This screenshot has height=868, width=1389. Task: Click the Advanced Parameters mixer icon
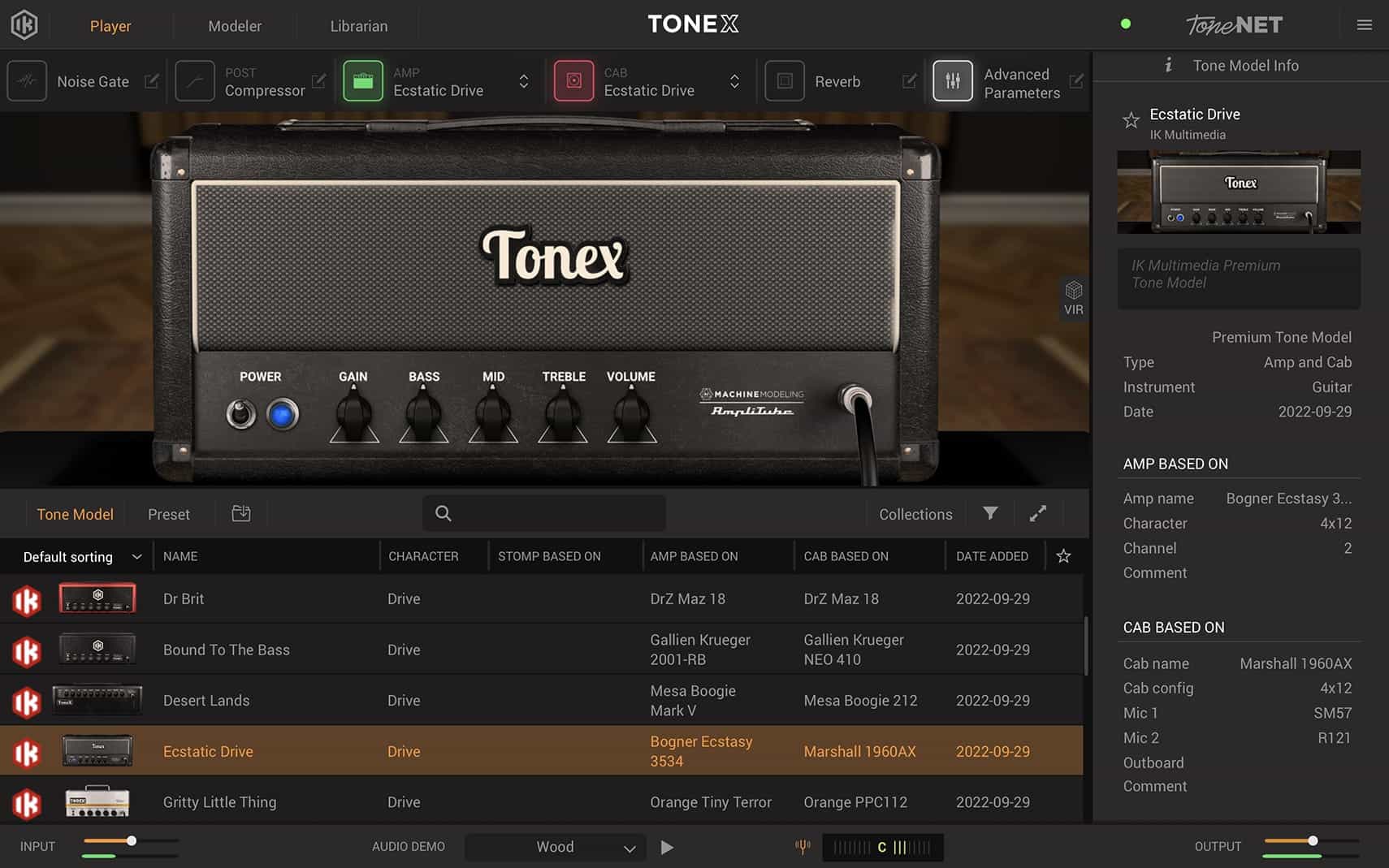tap(953, 81)
